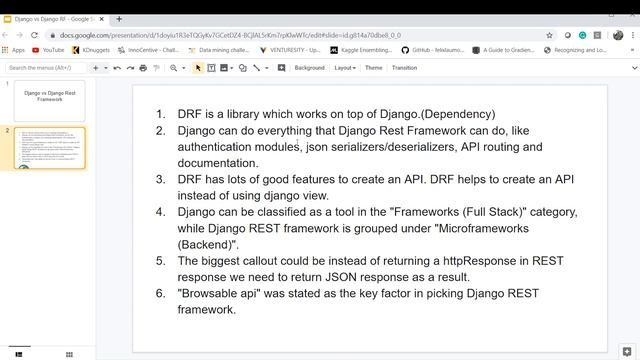640x360 pixels.
Task: Click the browser Forward arrow
Action: [19, 35]
